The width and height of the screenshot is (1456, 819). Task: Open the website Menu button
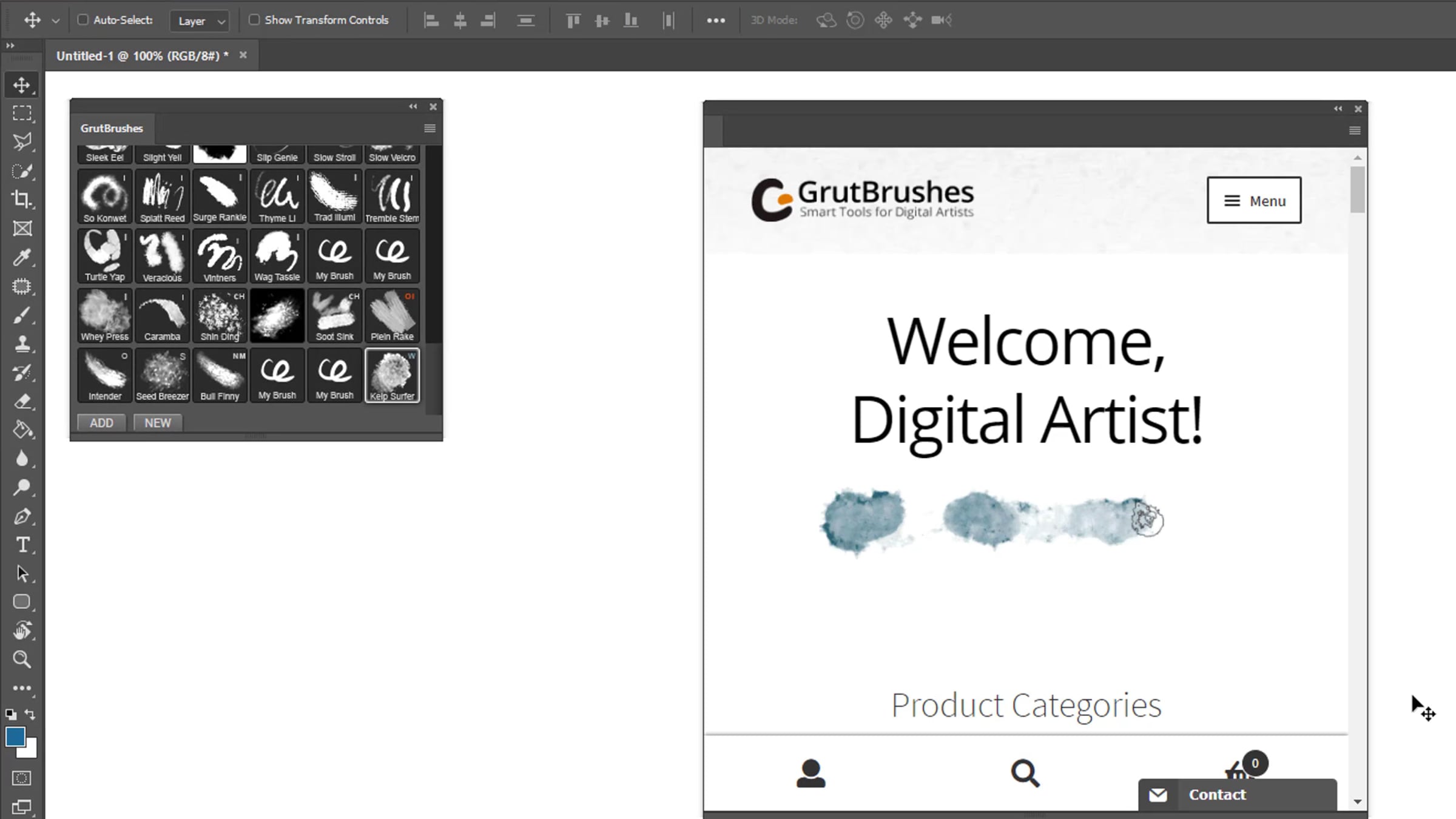[x=1253, y=200]
